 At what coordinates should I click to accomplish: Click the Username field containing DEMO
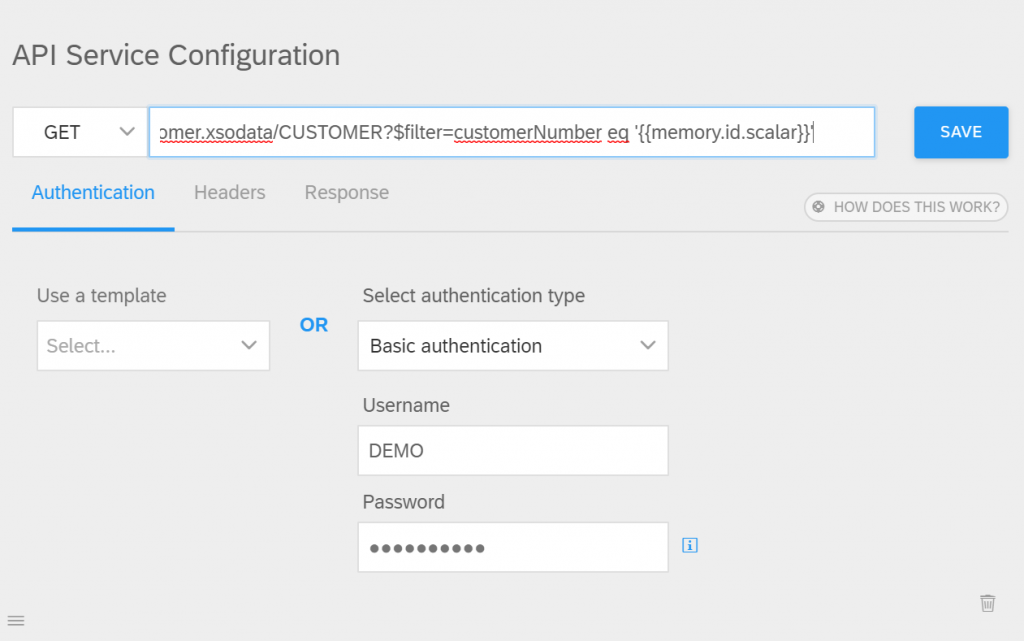[513, 450]
